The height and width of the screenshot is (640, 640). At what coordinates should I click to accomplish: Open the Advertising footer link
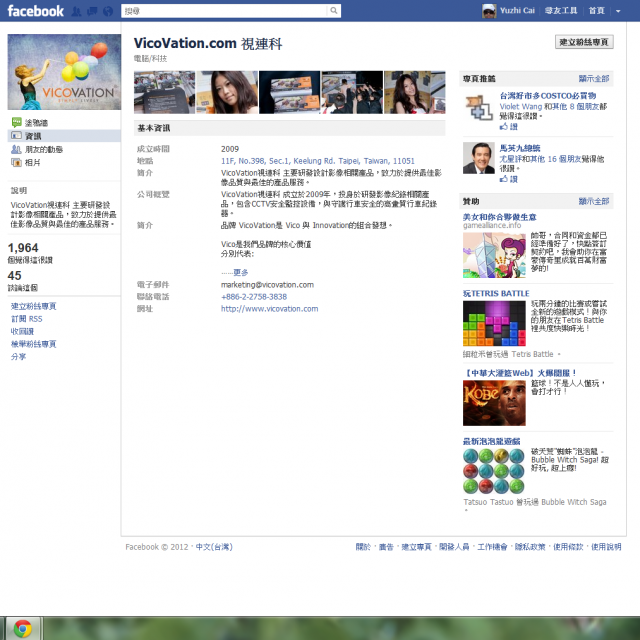click(386, 547)
